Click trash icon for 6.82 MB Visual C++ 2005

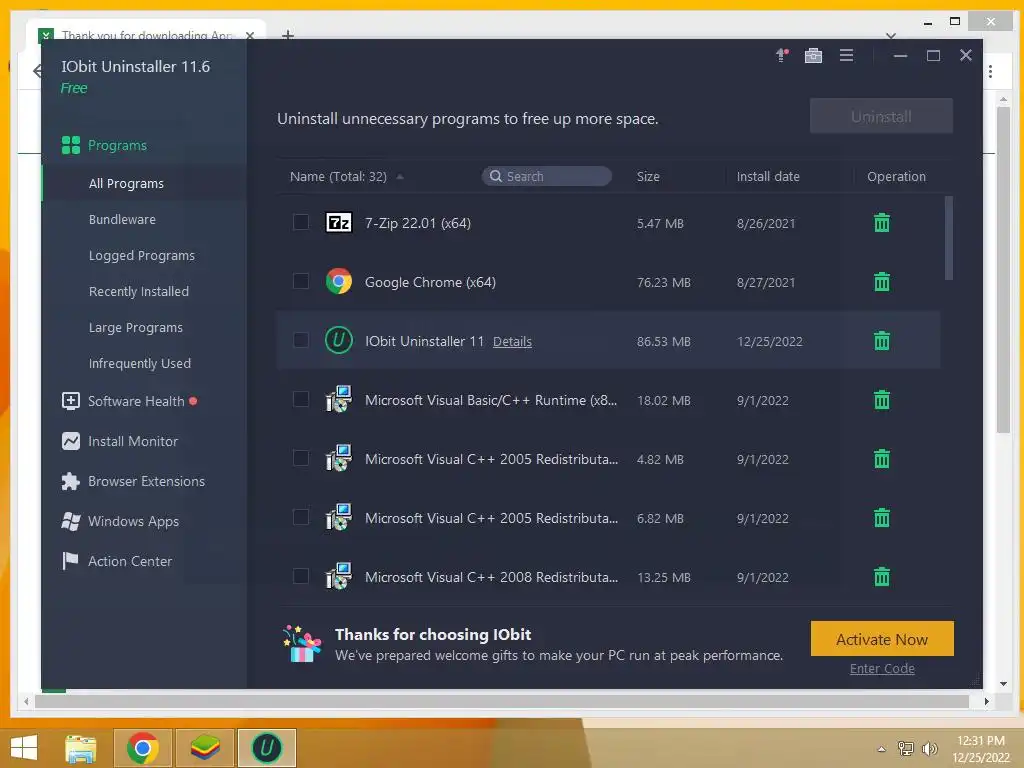882,518
